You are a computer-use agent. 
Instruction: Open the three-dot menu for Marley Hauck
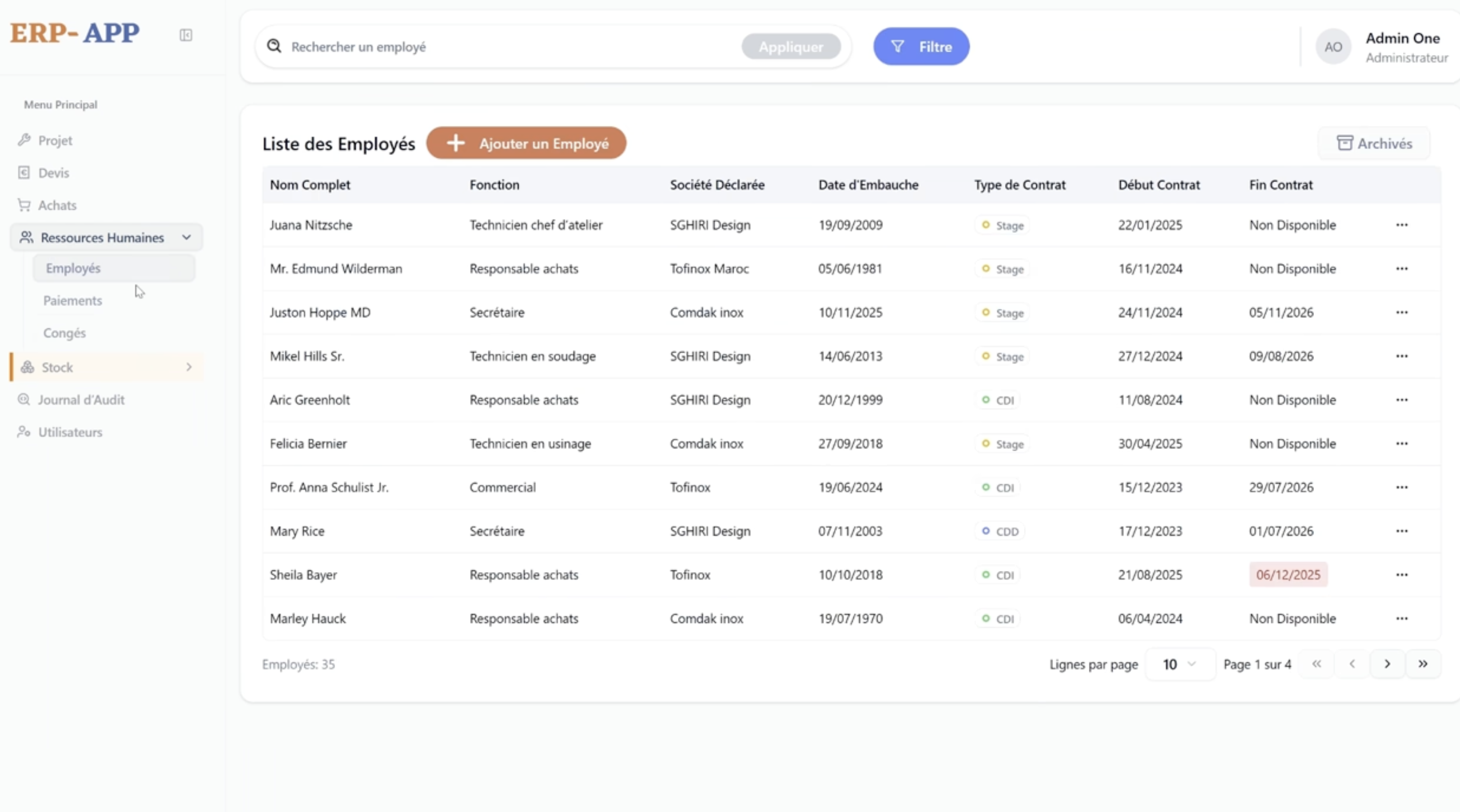pos(1401,618)
